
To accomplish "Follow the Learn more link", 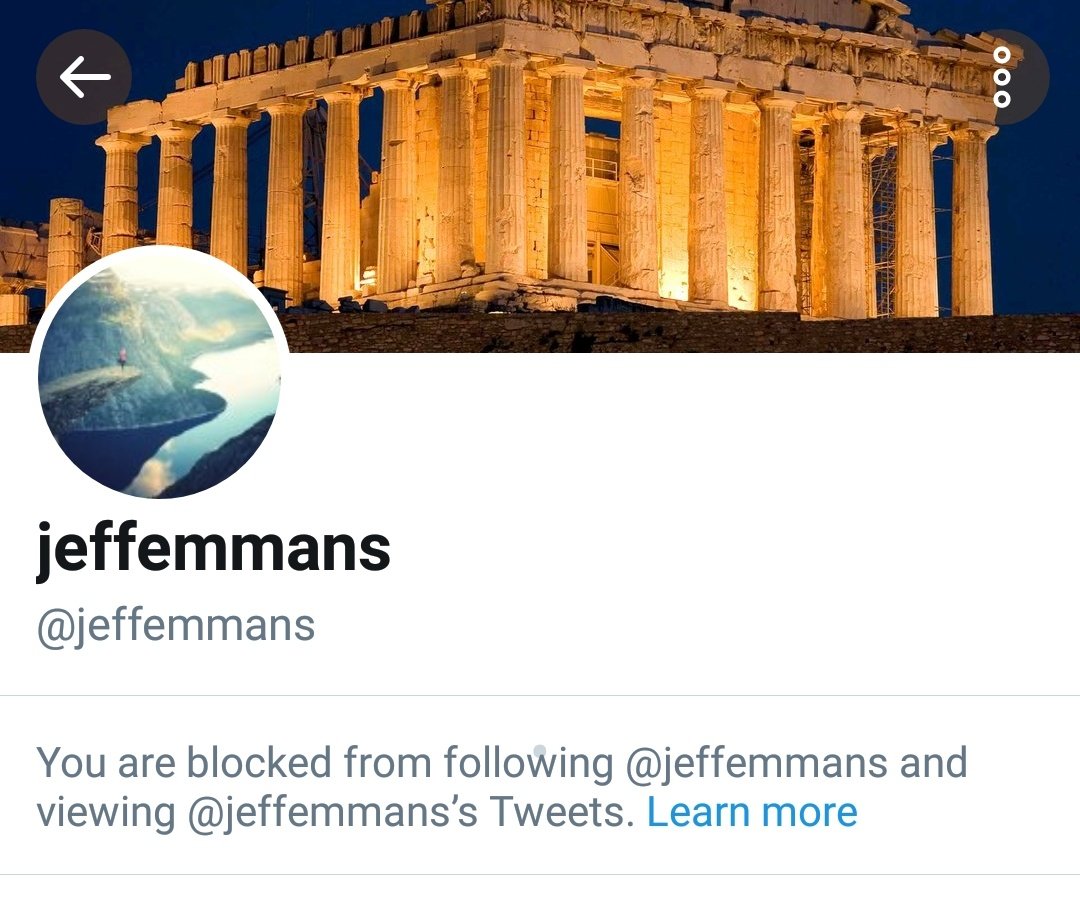I will pos(752,811).
